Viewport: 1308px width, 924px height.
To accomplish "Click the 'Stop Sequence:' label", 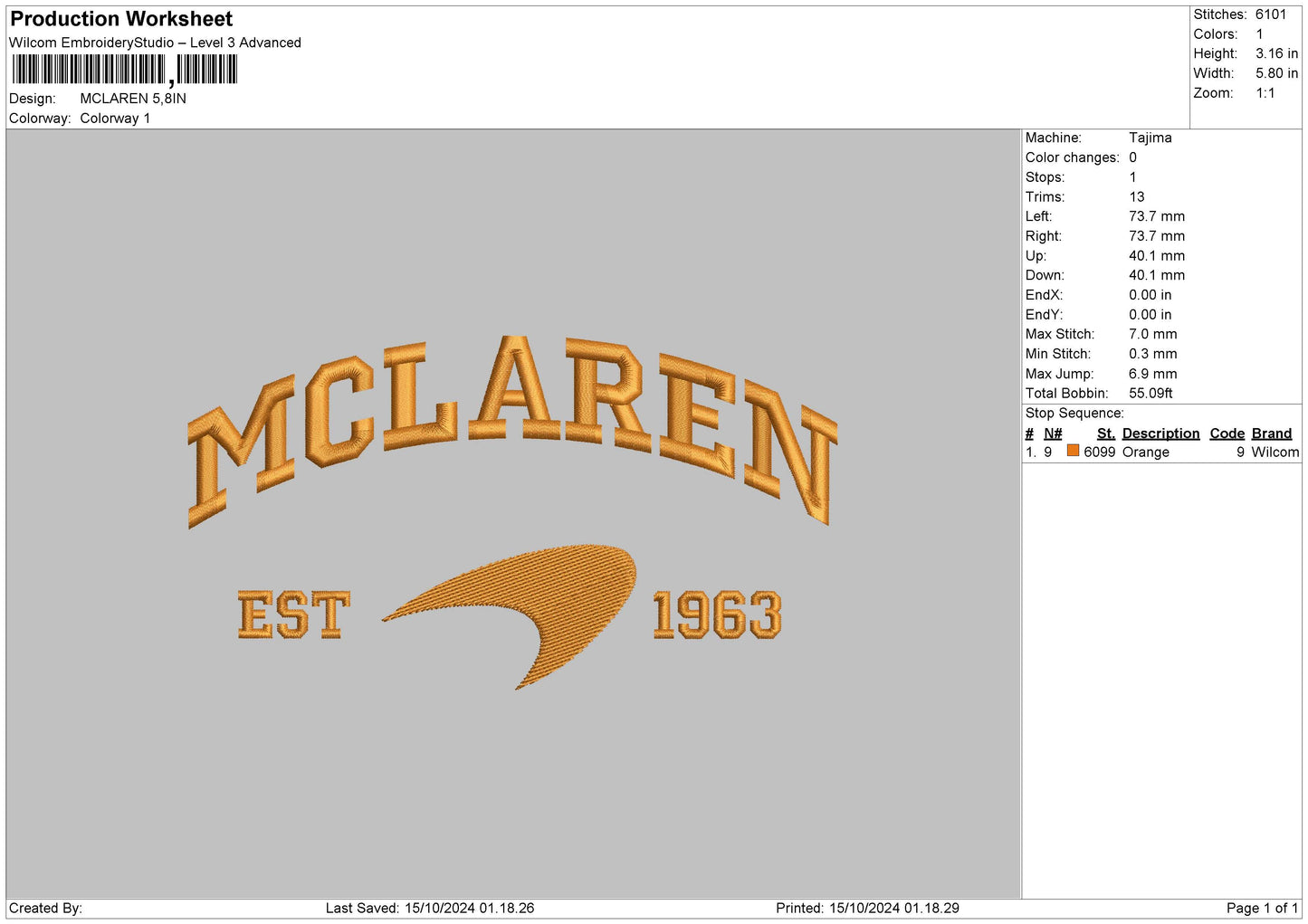I will click(x=1074, y=414).
